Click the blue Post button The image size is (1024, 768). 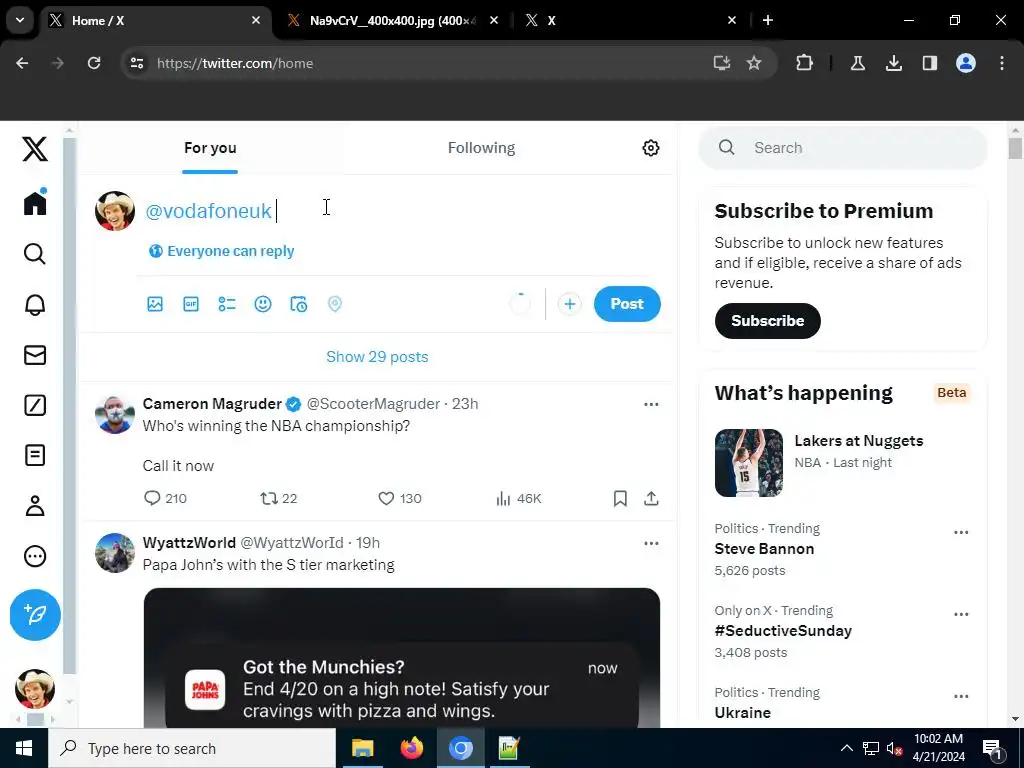(x=627, y=304)
